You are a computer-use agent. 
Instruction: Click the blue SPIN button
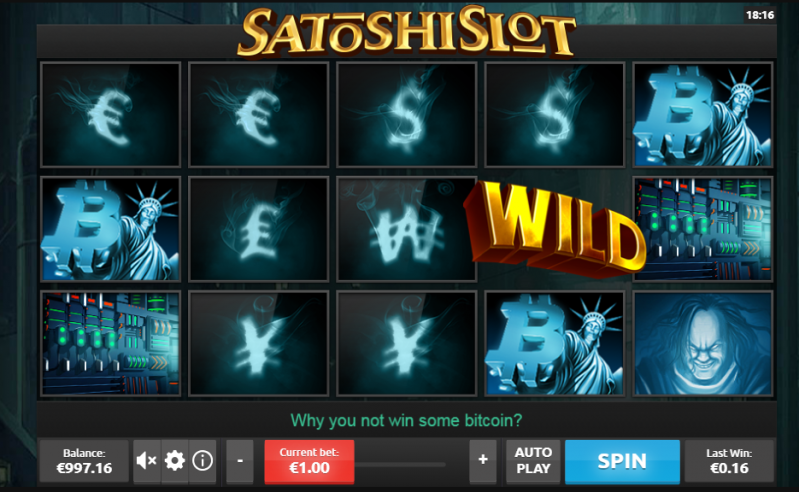pos(622,461)
